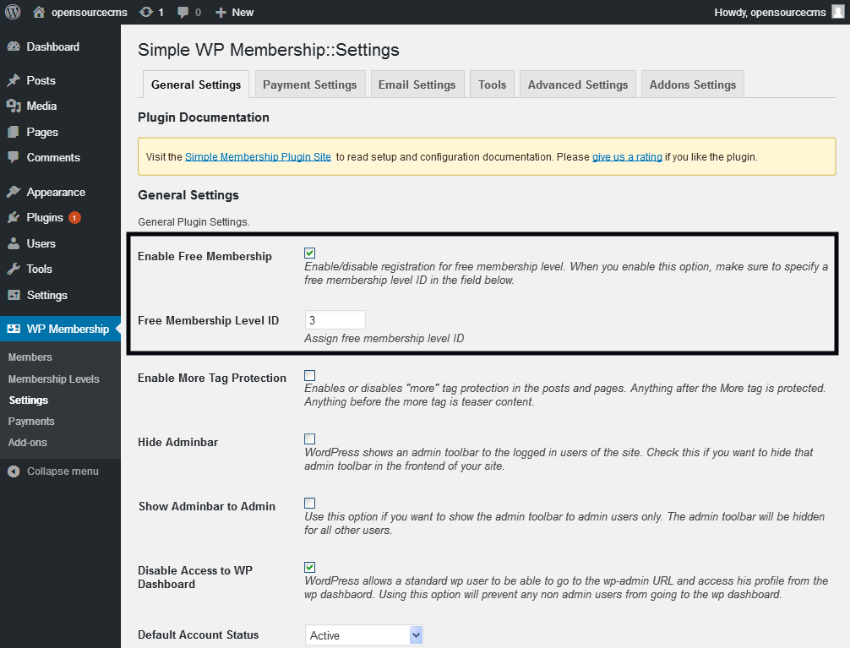Click the user avatar in top bar
850x648 pixels.
838,12
